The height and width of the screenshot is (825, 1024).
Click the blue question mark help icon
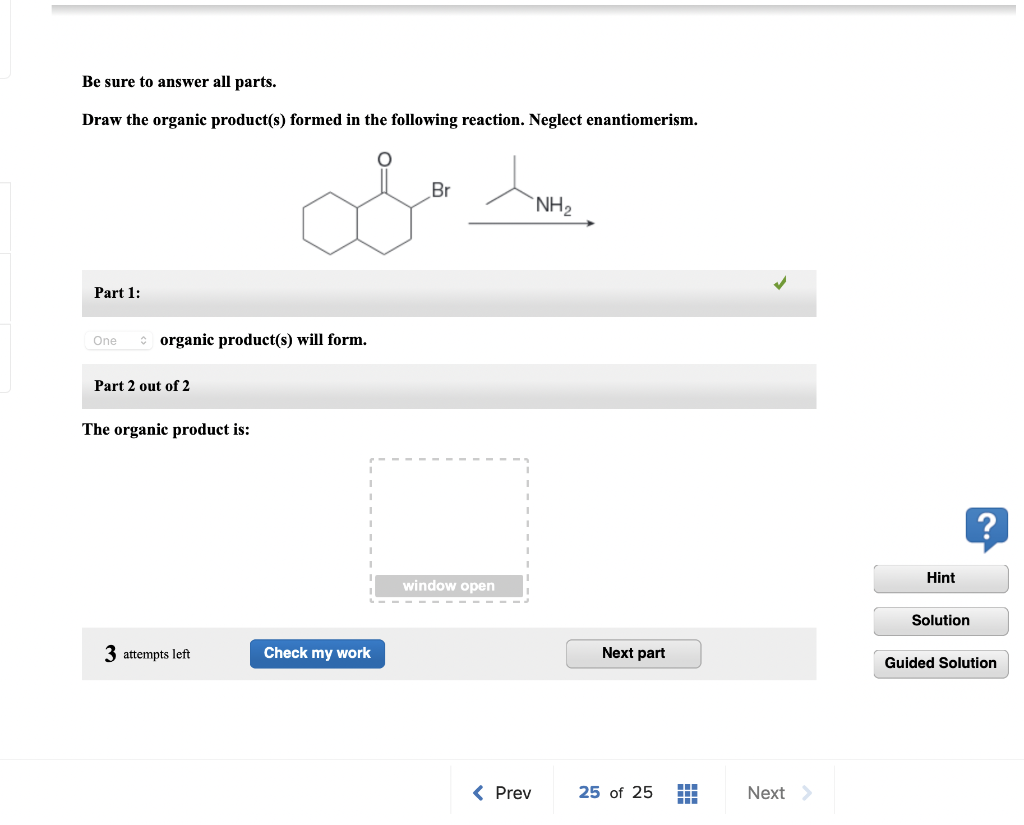986,530
